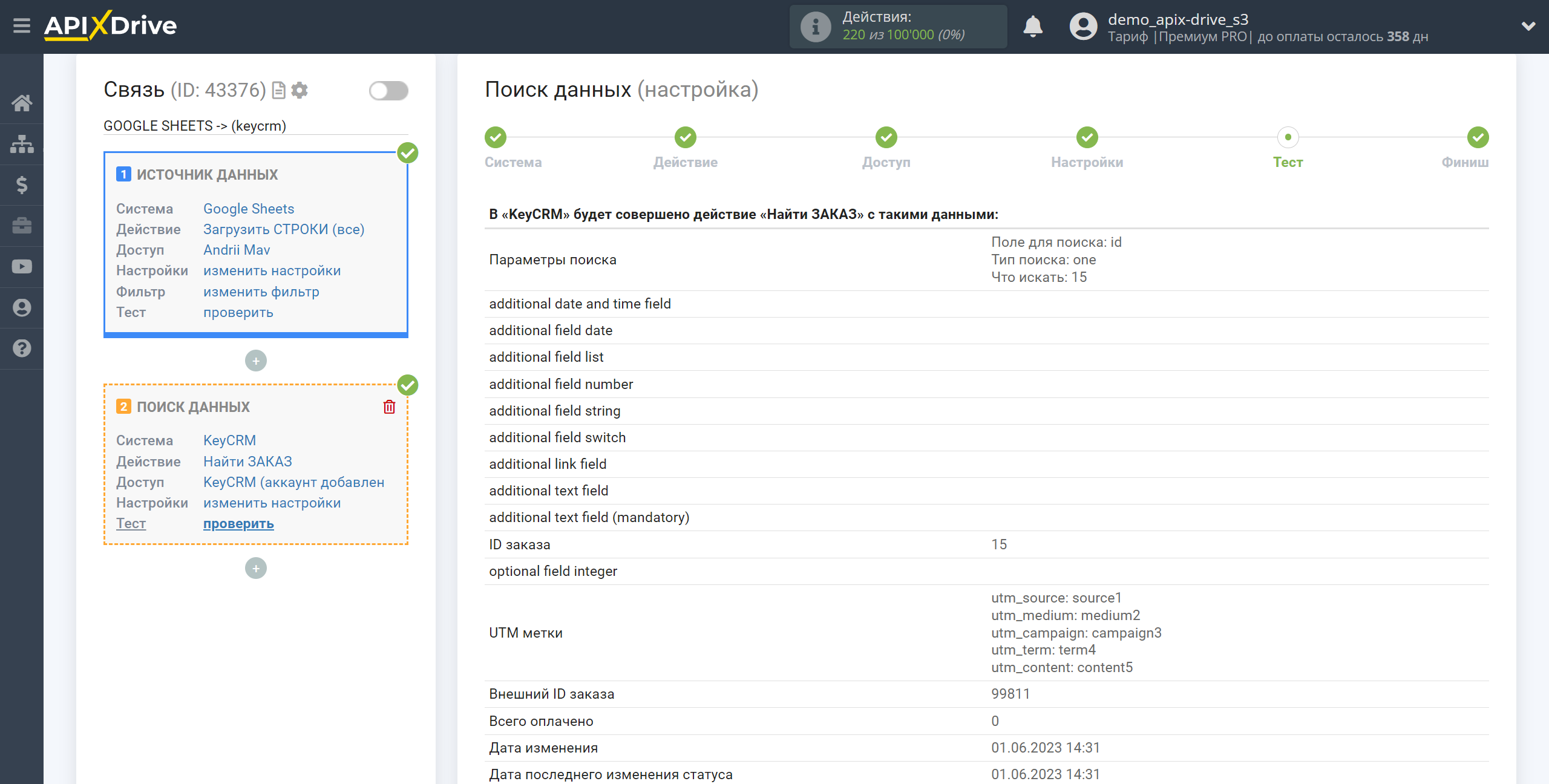Click the optional field integer row

click(986, 571)
